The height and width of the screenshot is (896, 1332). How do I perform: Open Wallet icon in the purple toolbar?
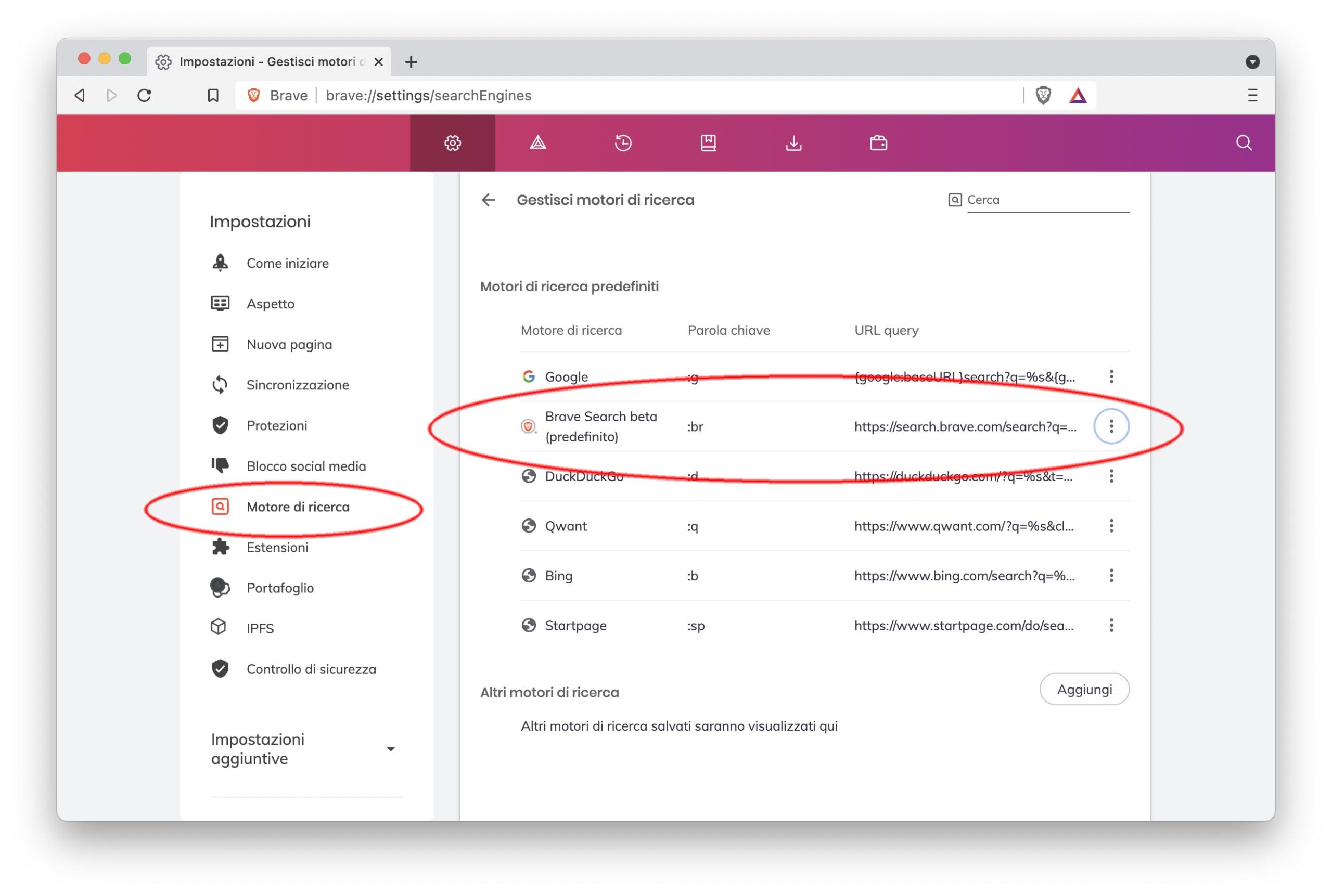click(878, 143)
